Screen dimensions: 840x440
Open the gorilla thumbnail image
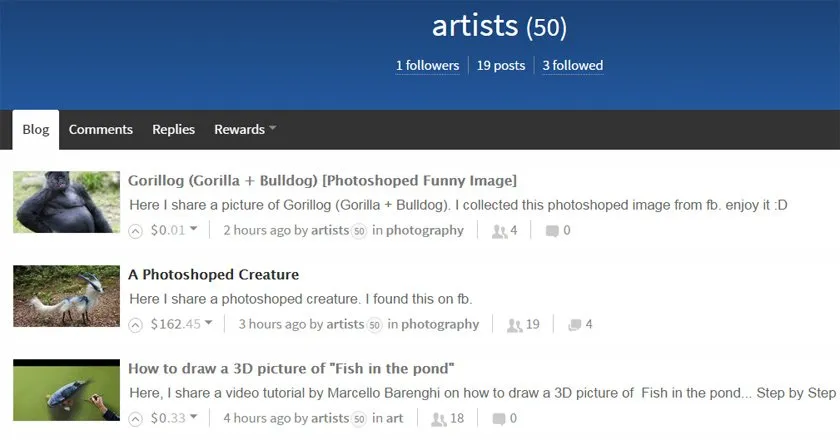pyautogui.click(x=66, y=202)
